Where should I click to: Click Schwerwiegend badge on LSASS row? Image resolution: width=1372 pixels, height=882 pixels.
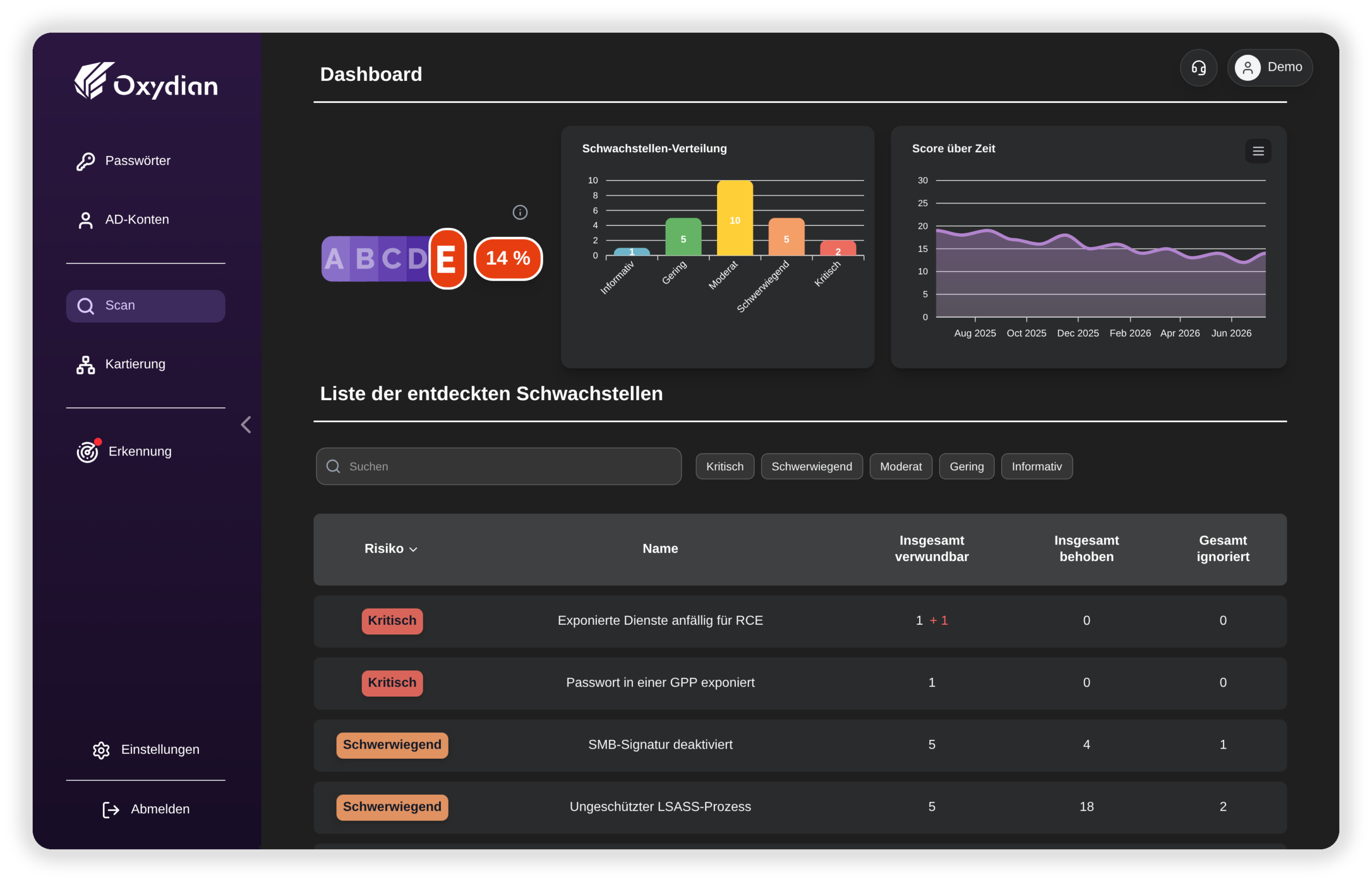(x=392, y=807)
